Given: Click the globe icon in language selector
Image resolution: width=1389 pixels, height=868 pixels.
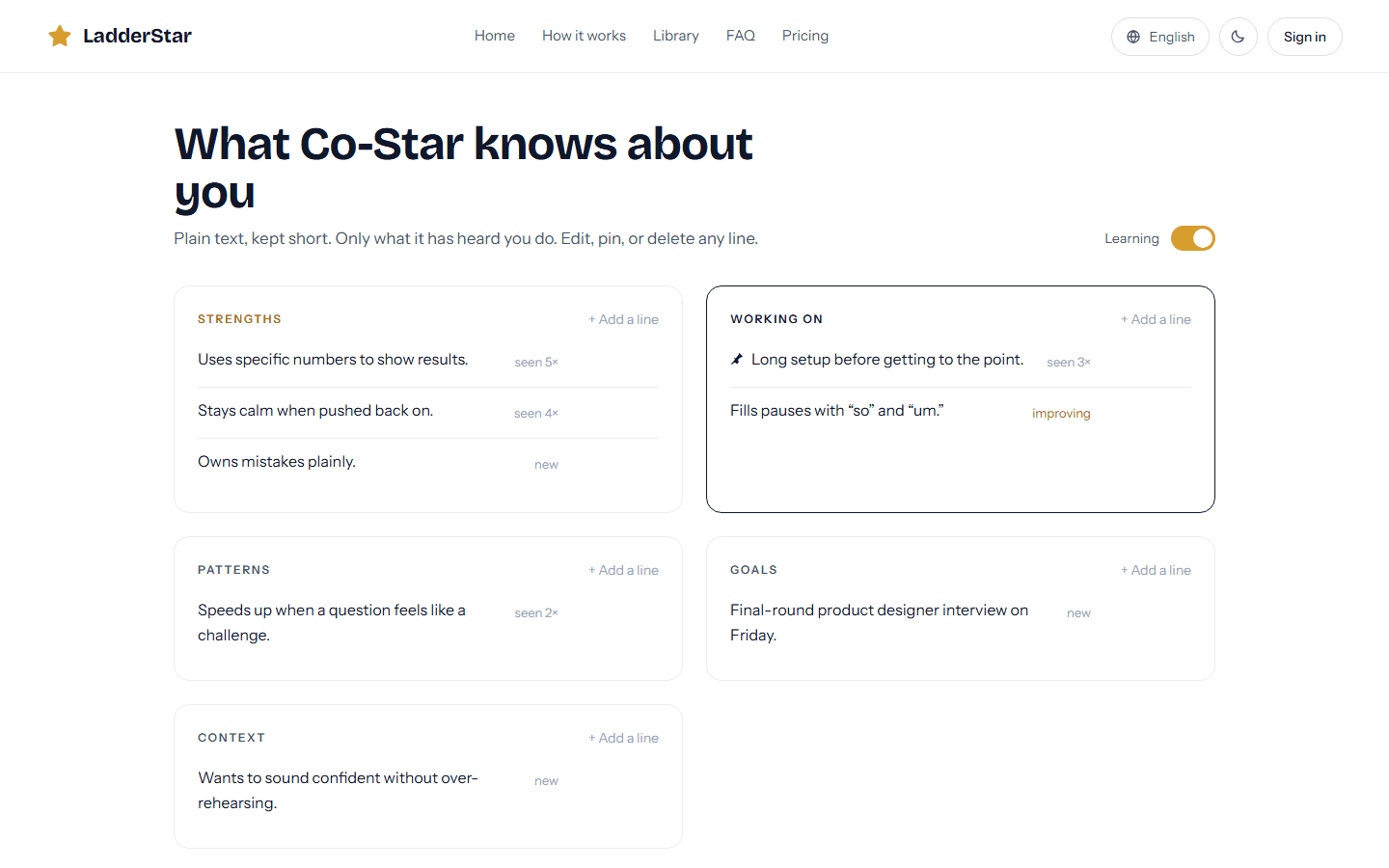Looking at the screenshot, I should (1133, 37).
